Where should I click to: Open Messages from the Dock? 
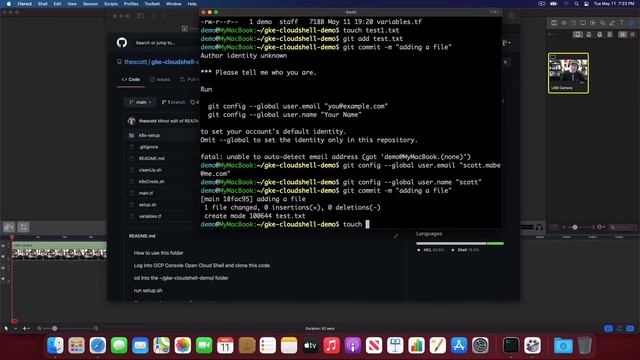[x=119, y=346]
